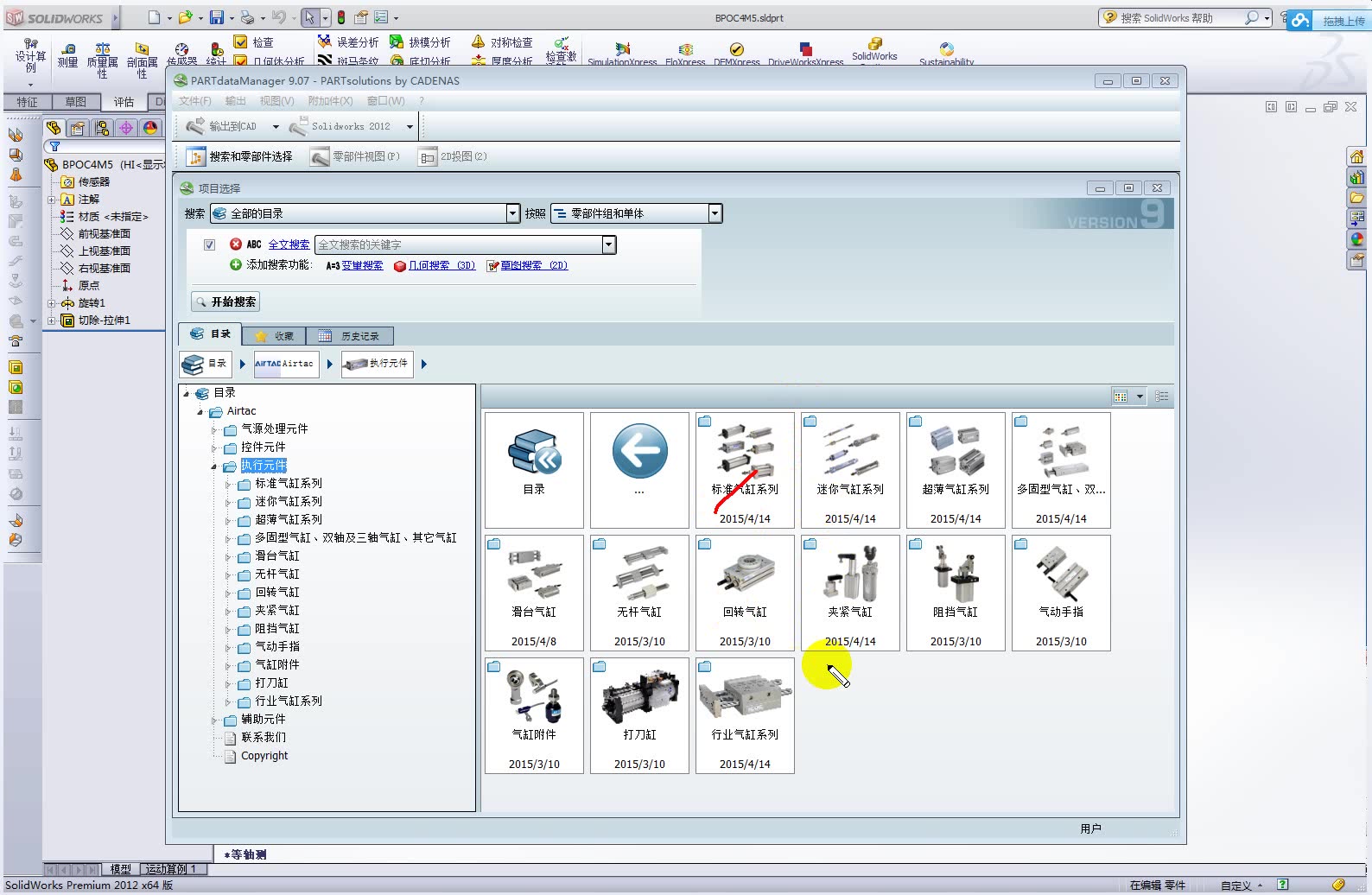Select 无杆气缸 in the catalog tree
Image resolution: width=1372 pixels, height=895 pixels.
(277, 574)
